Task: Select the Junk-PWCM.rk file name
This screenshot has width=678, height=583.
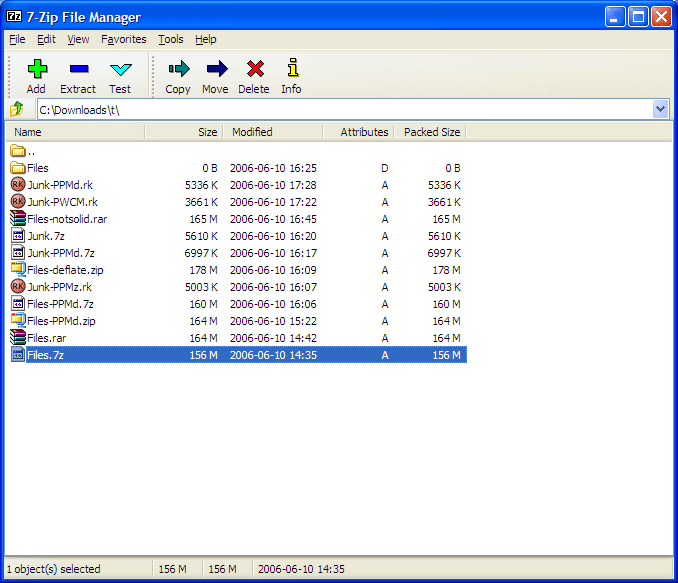Action: (x=63, y=202)
